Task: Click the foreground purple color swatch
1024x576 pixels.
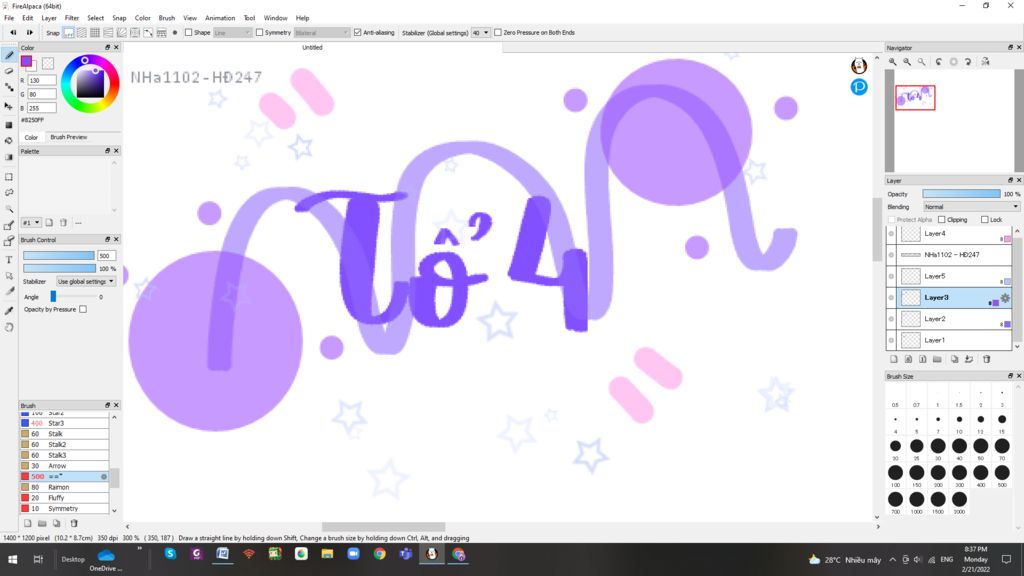Action: (26, 61)
